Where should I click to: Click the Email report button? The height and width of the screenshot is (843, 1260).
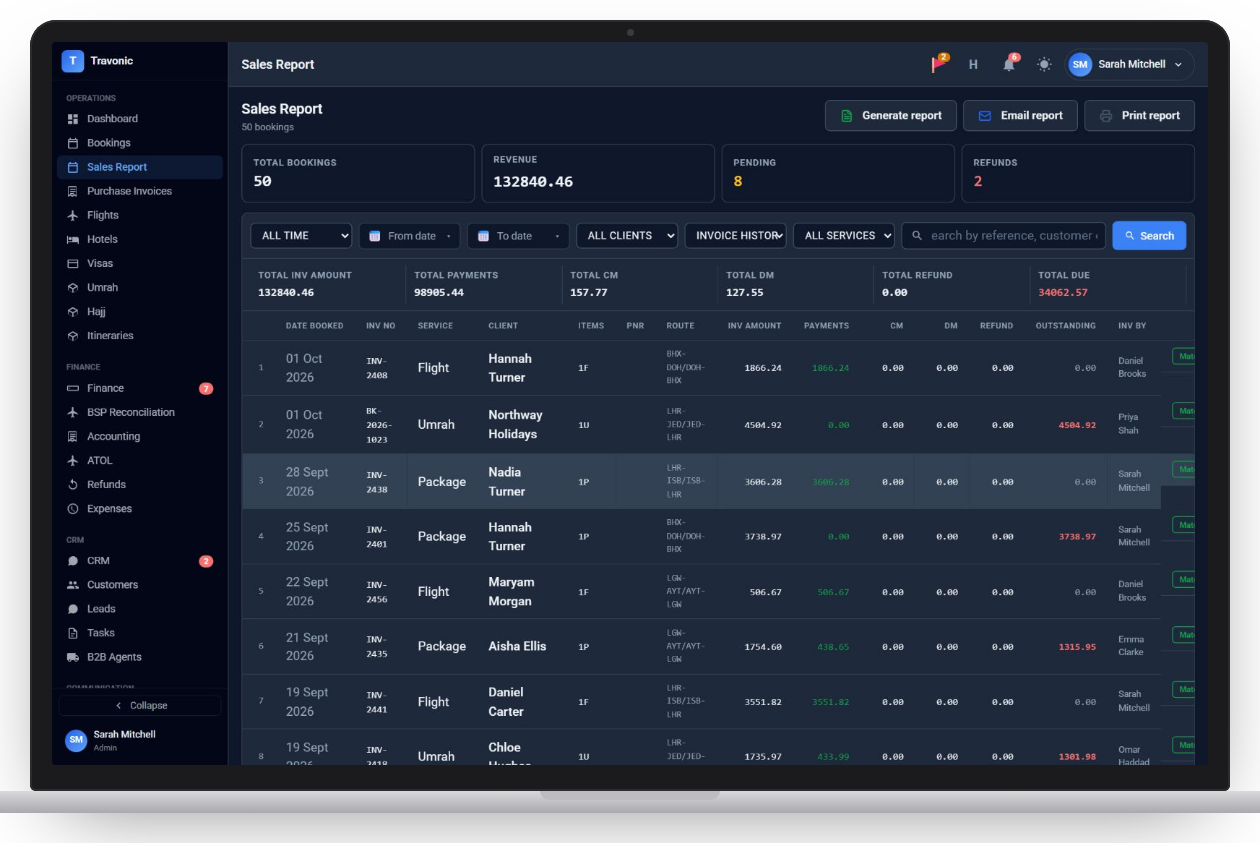(1020, 115)
